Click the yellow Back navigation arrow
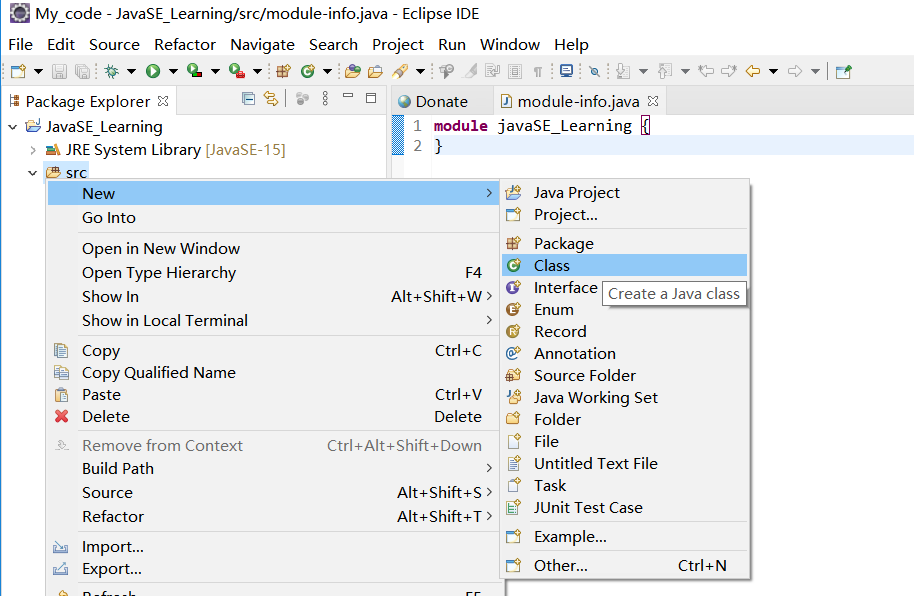Viewport: 914px width, 596px height. click(753, 71)
